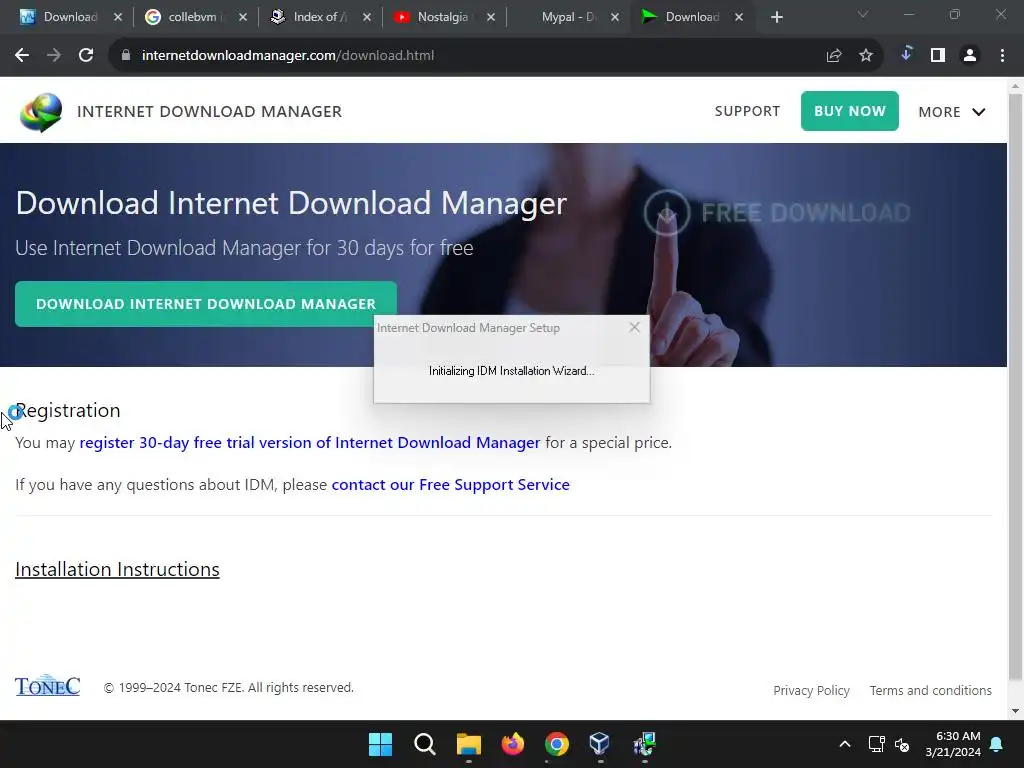Open the Chrome profile menu

970,56
